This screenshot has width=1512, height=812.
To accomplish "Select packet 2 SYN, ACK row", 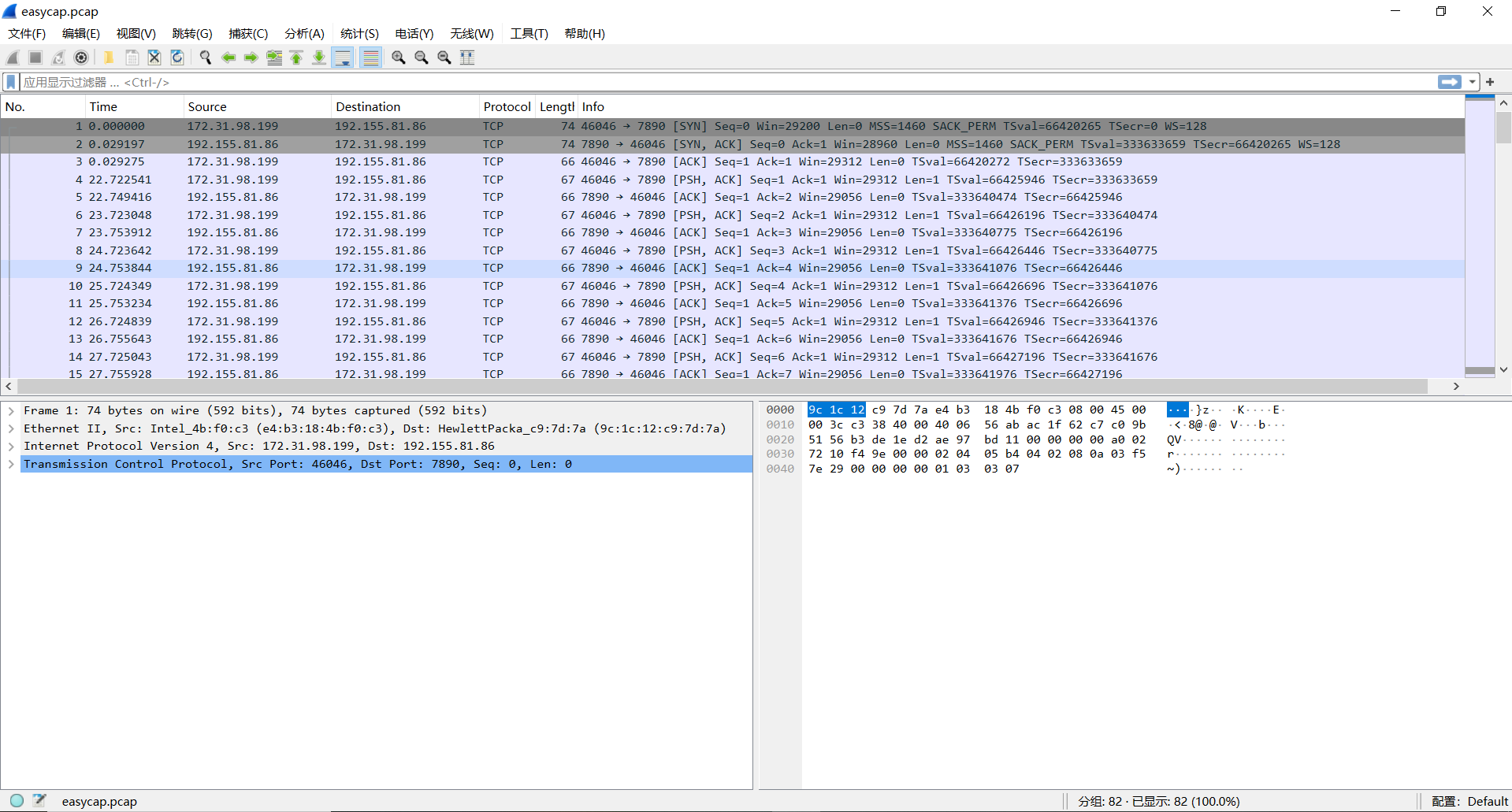I will click(x=733, y=144).
